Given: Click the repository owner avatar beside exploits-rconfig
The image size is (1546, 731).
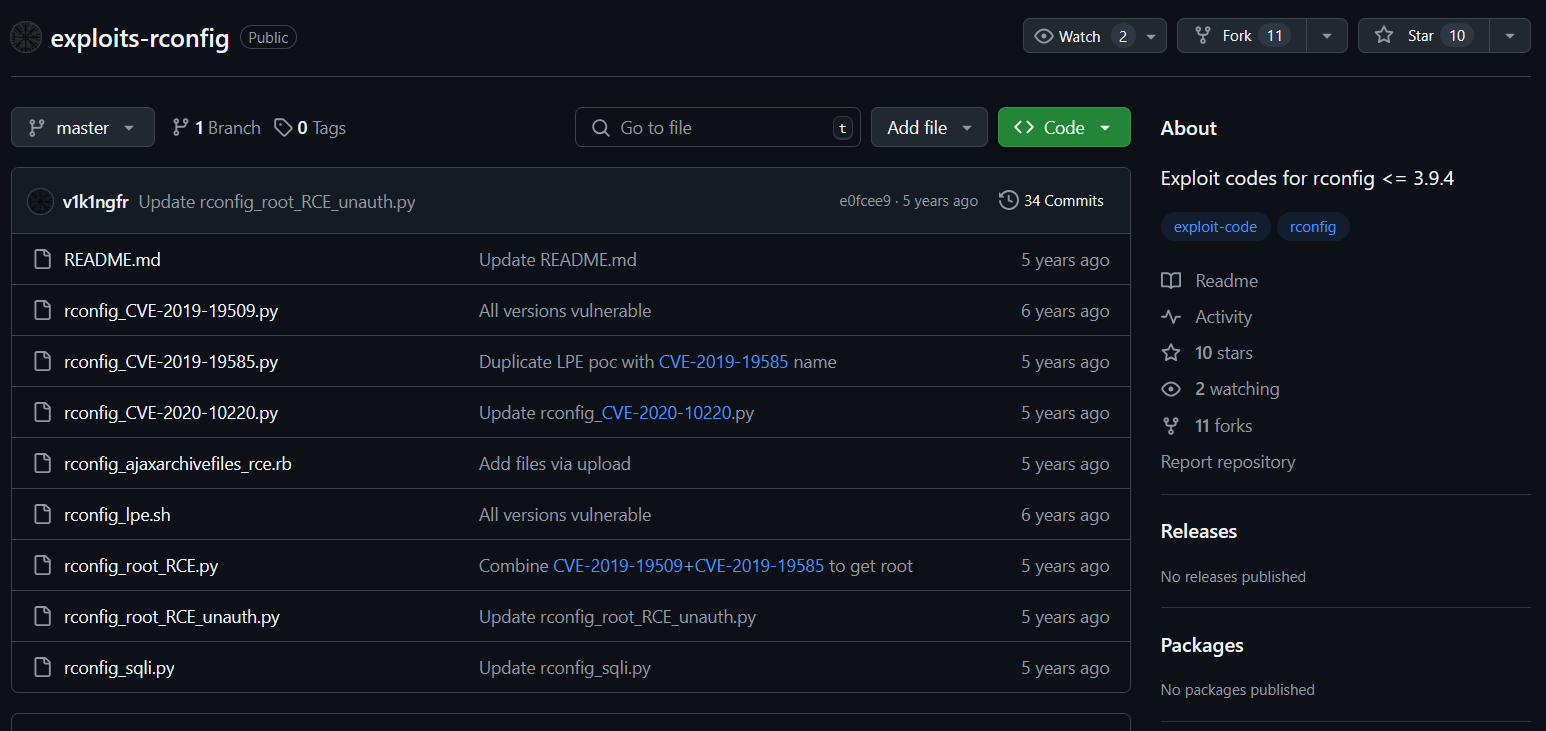Looking at the screenshot, I should coord(26,37).
